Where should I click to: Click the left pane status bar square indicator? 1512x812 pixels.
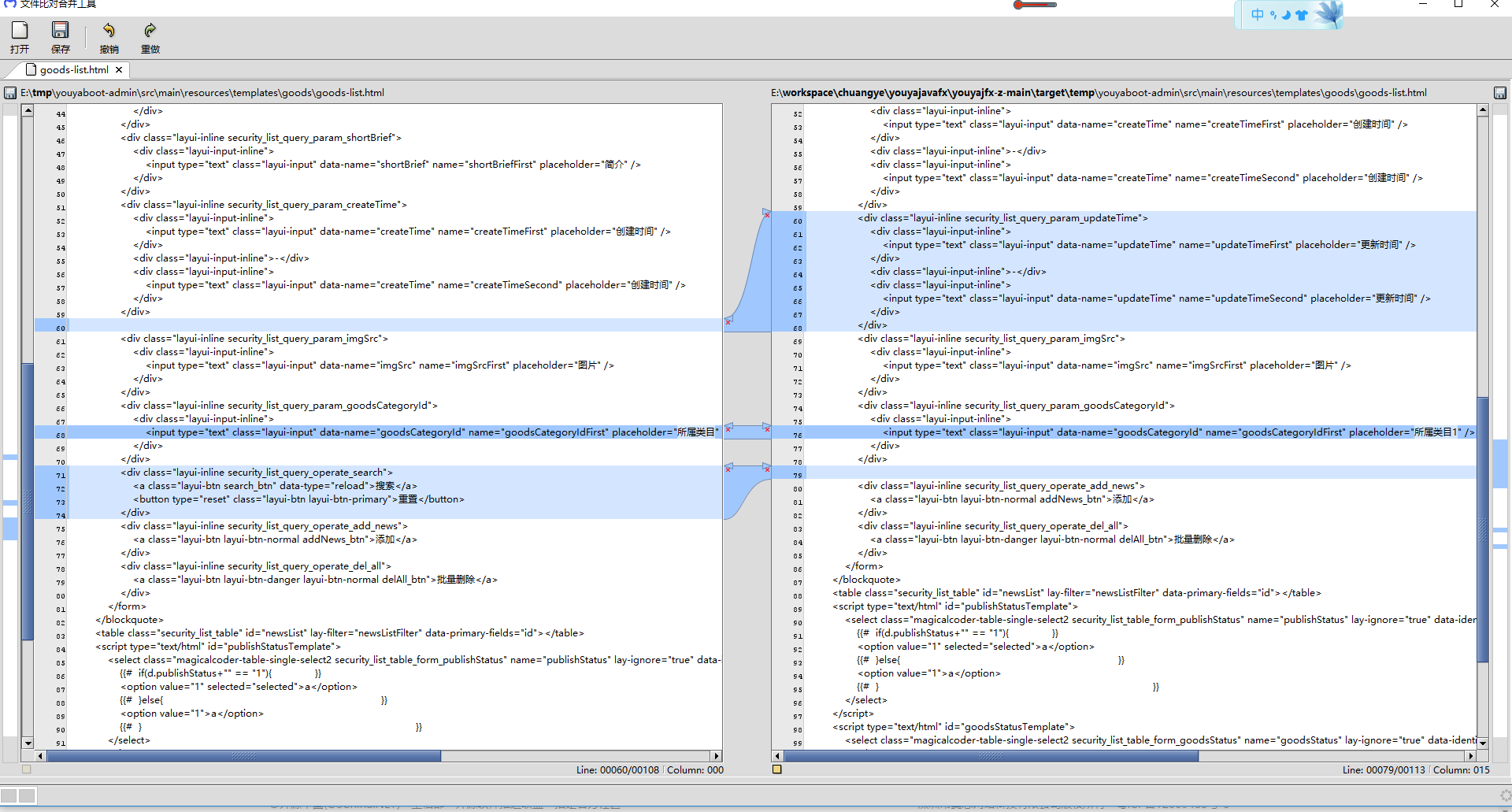[27, 769]
